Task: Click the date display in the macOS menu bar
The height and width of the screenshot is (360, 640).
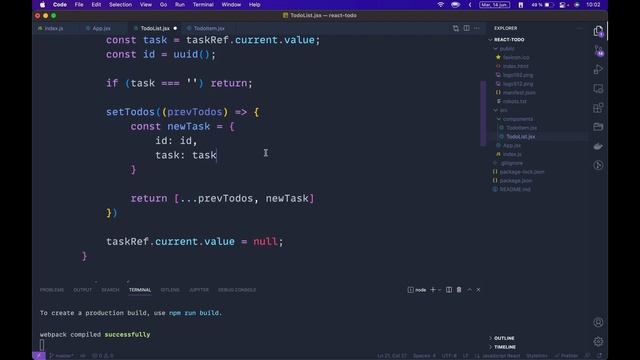Action: (x=494, y=5)
